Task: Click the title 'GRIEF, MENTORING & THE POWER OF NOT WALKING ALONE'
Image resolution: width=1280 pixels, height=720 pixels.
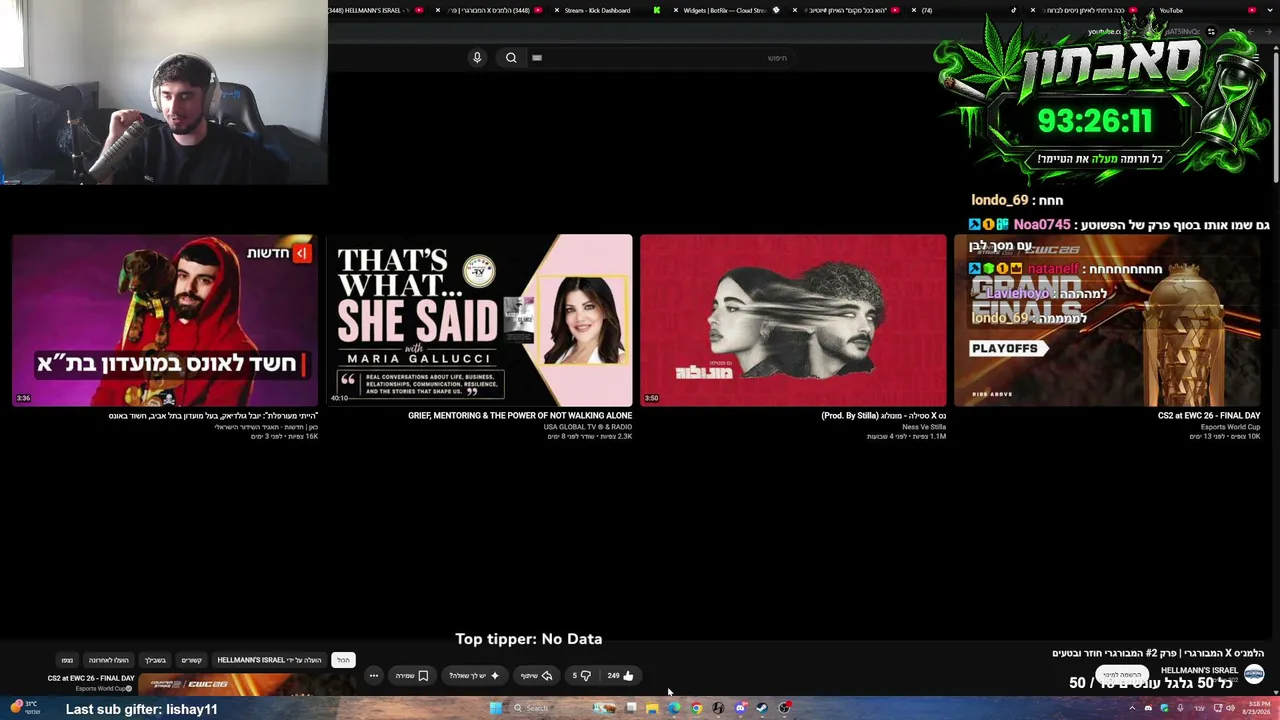Action: 520,416
